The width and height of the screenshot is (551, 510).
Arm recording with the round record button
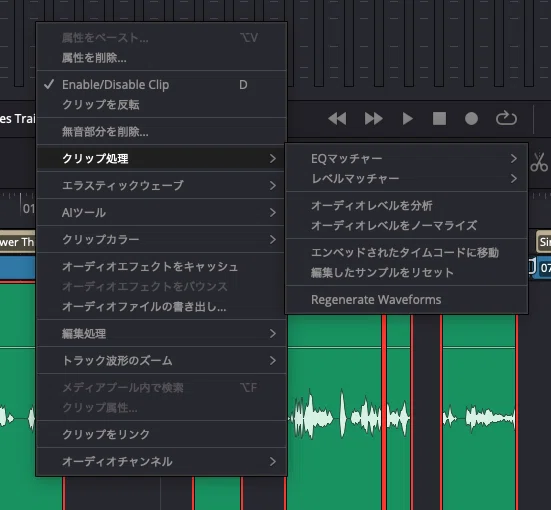[471, 119]
